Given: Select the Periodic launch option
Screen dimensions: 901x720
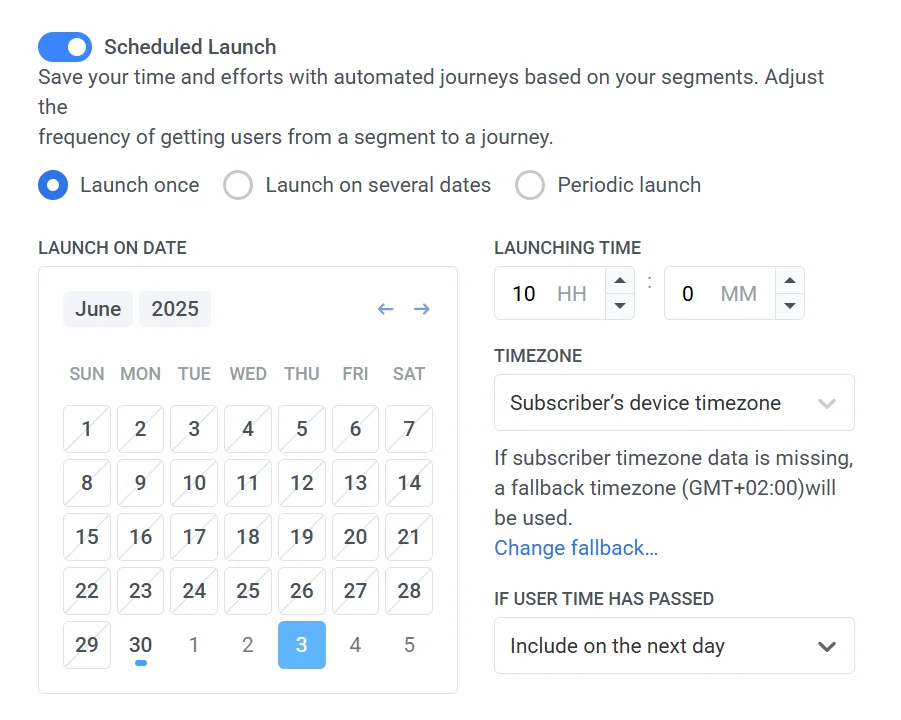Looking at the screenshot, I should click(530, 185).
